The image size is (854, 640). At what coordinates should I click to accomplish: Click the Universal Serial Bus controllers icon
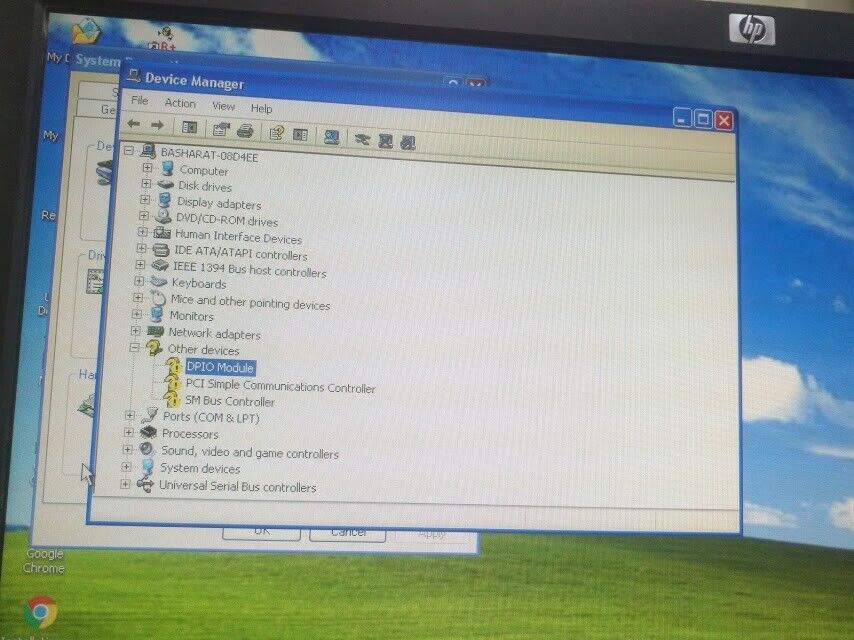click(145, 484)
